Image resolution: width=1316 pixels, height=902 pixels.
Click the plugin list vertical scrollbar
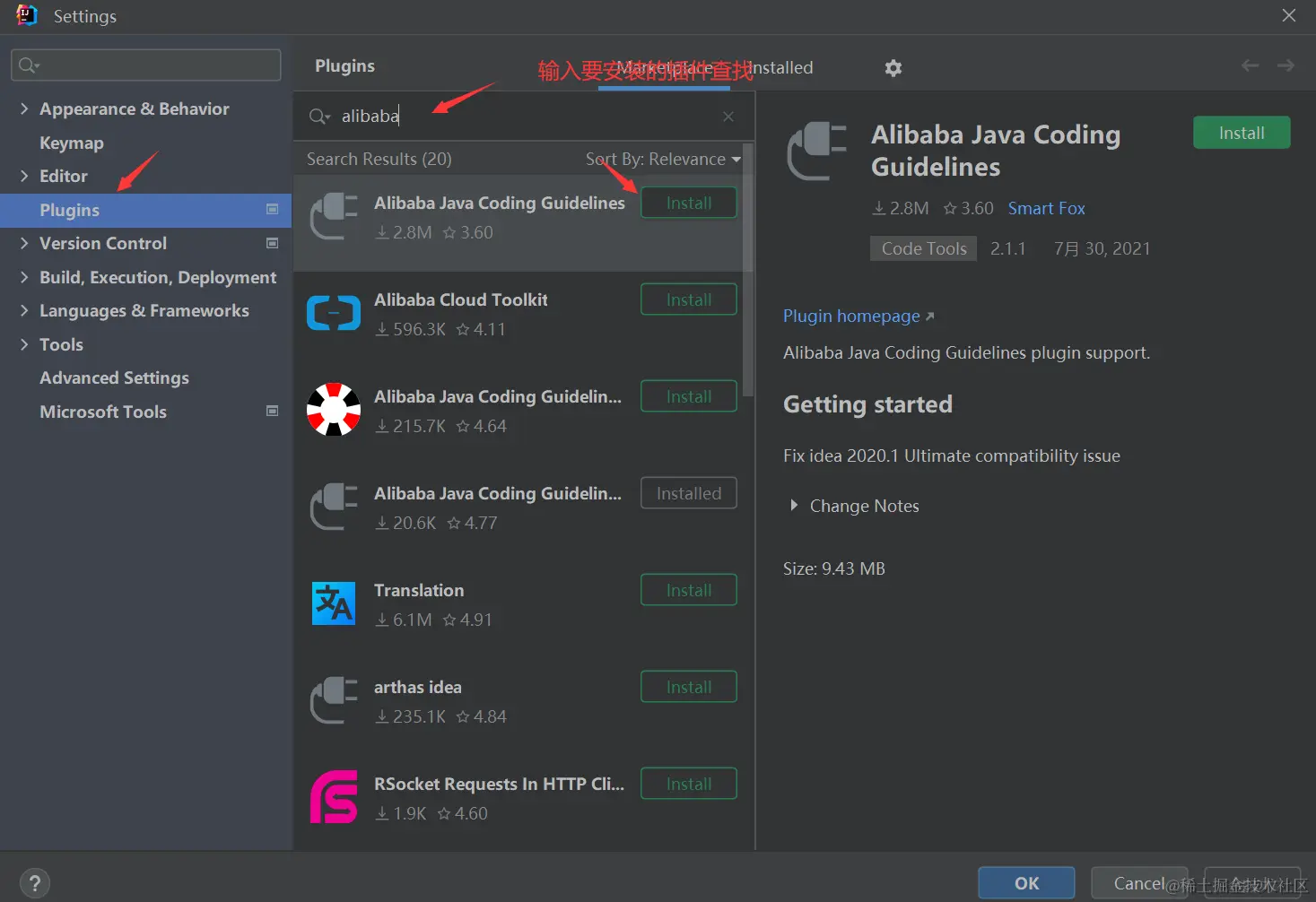click(x=748, y=269)
